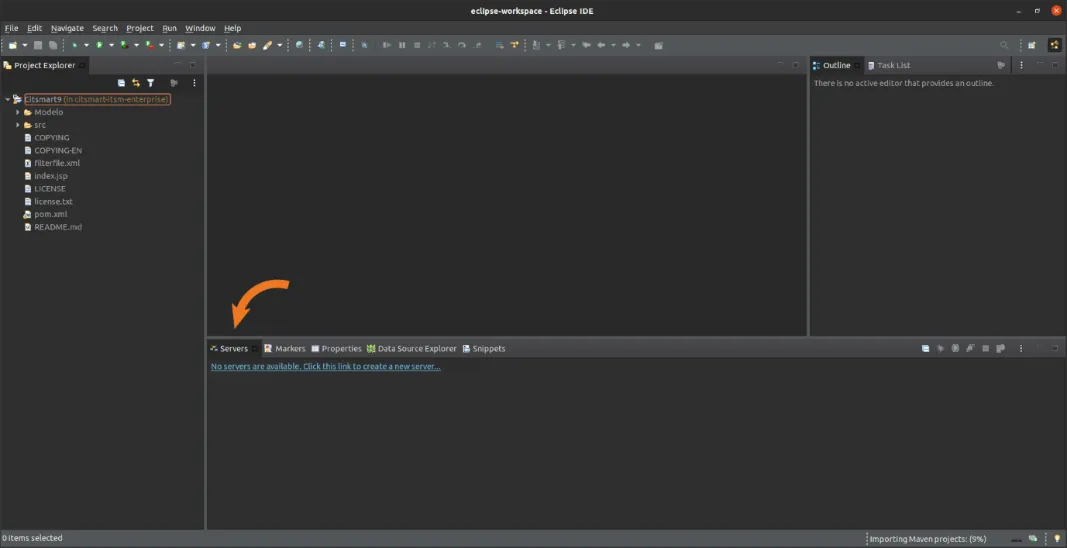Click the Forward navigation arrow icon

[x=626, y=45]
